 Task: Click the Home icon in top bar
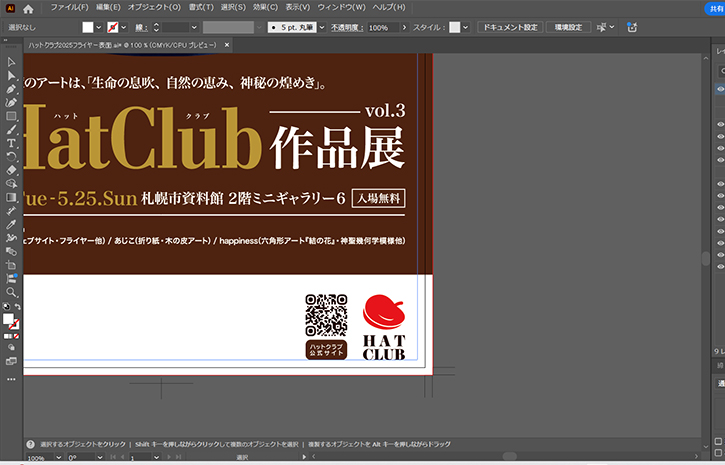[x=28, y=8]
